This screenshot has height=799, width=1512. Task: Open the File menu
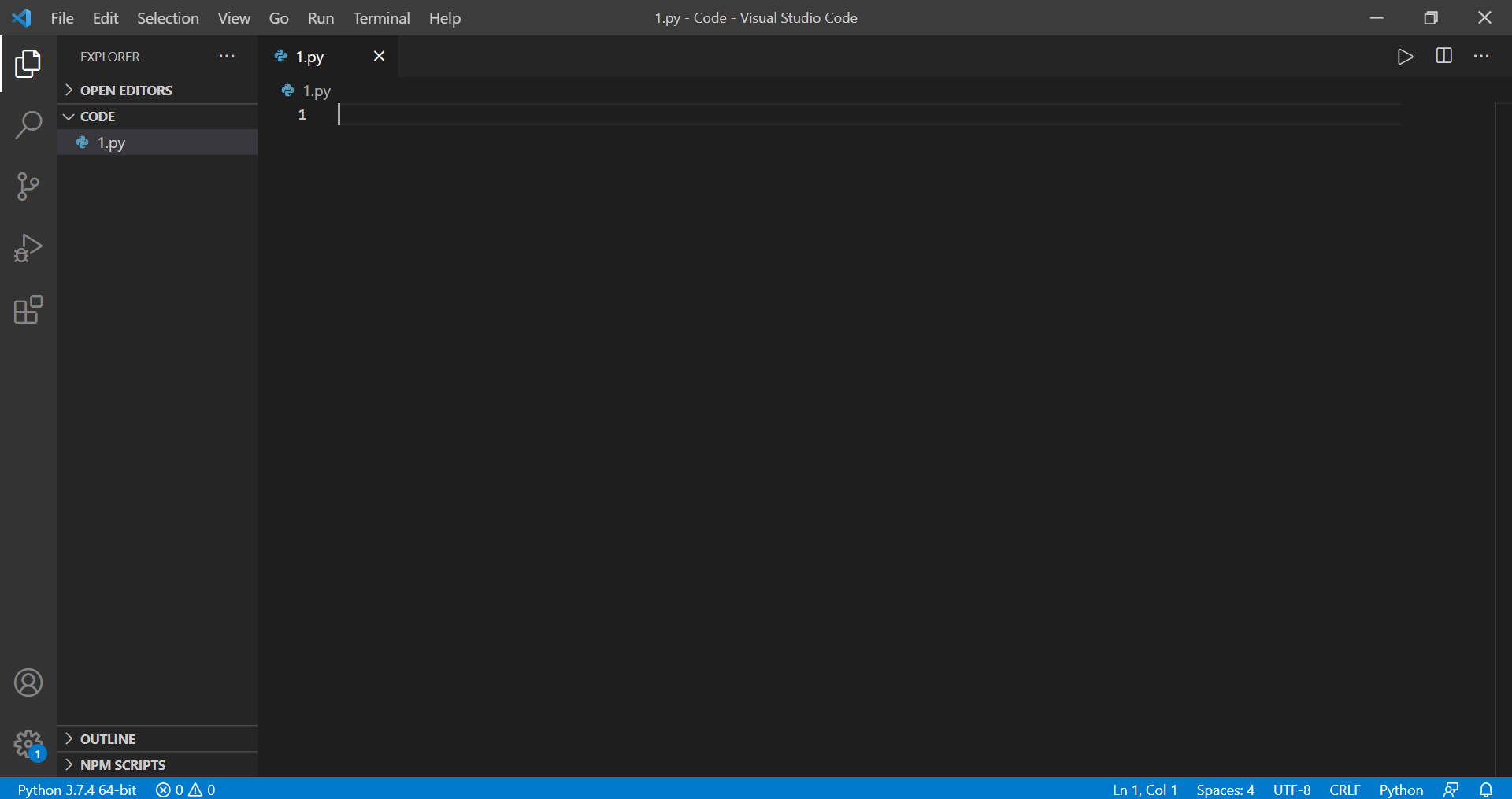pyautogui.click(x=62, y=18)
